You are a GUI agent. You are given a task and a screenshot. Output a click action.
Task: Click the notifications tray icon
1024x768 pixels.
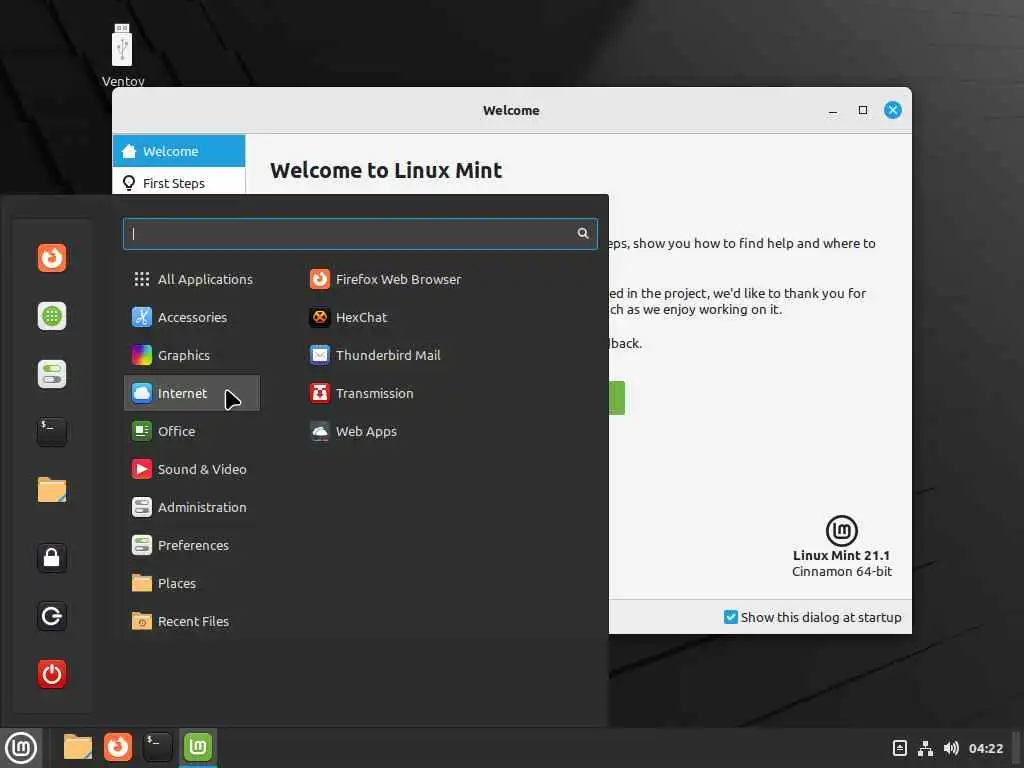[899, 748]
